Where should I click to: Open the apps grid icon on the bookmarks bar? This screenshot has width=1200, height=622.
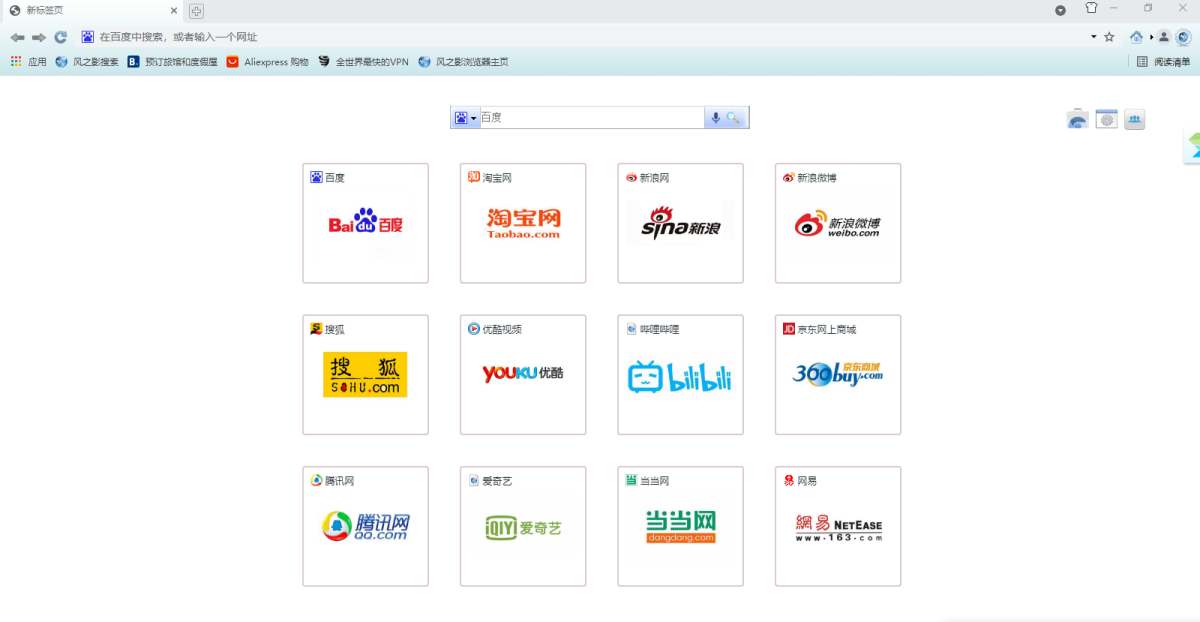[x=15, y=61]
